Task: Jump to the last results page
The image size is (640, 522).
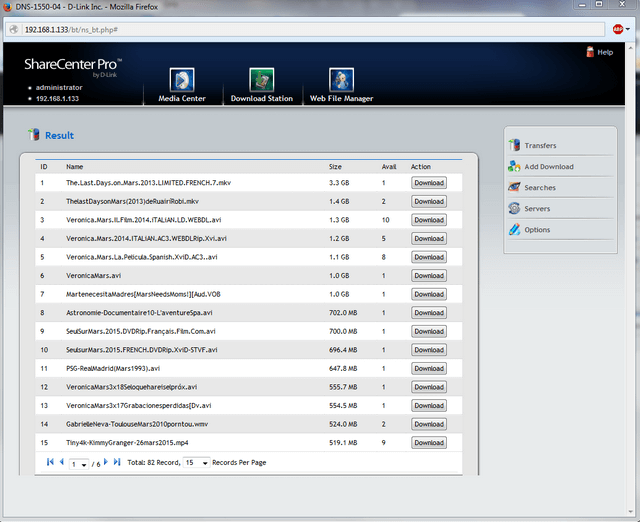Action: point(117,462)
